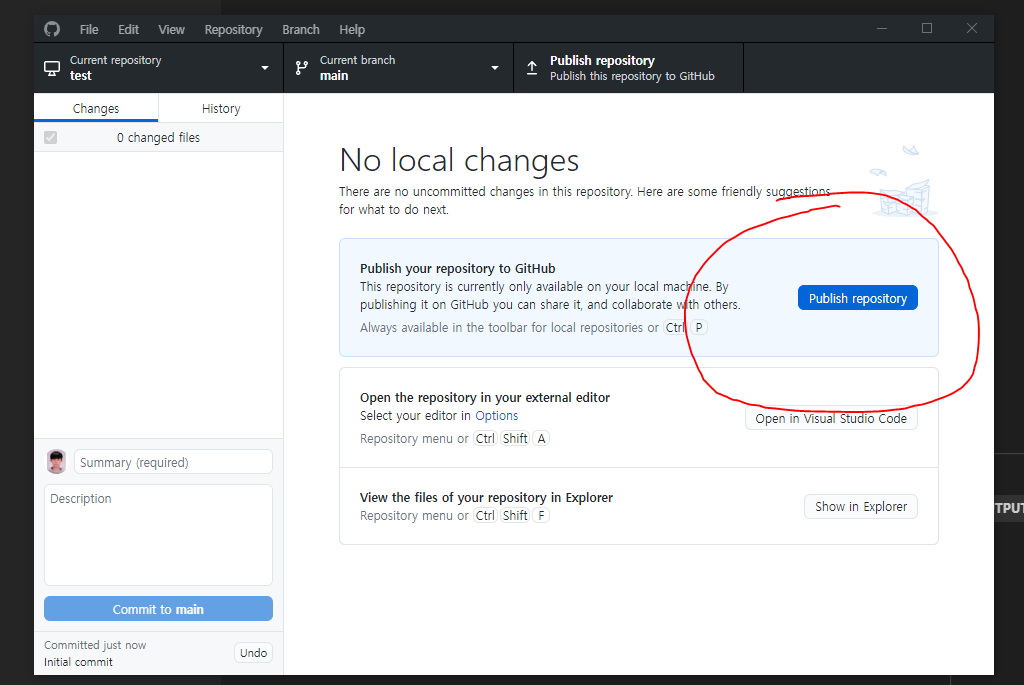The height and width of the screenshot is (685, 1024).
Task: Click the blue Publish repository button
Action: pos(857,298)
